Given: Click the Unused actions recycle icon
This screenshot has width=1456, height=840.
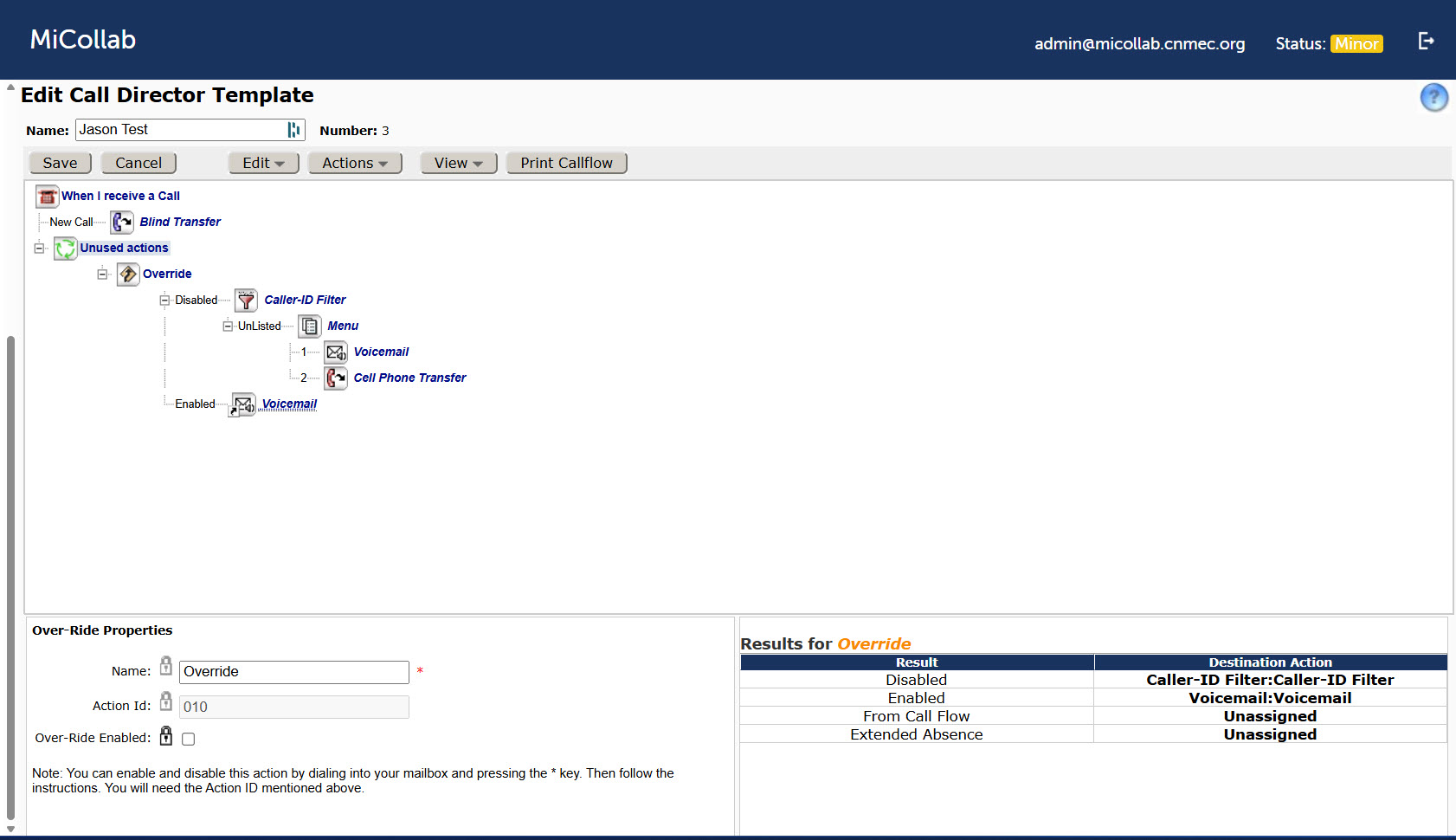Looking at the screenshot, I should tap(65, 249).
